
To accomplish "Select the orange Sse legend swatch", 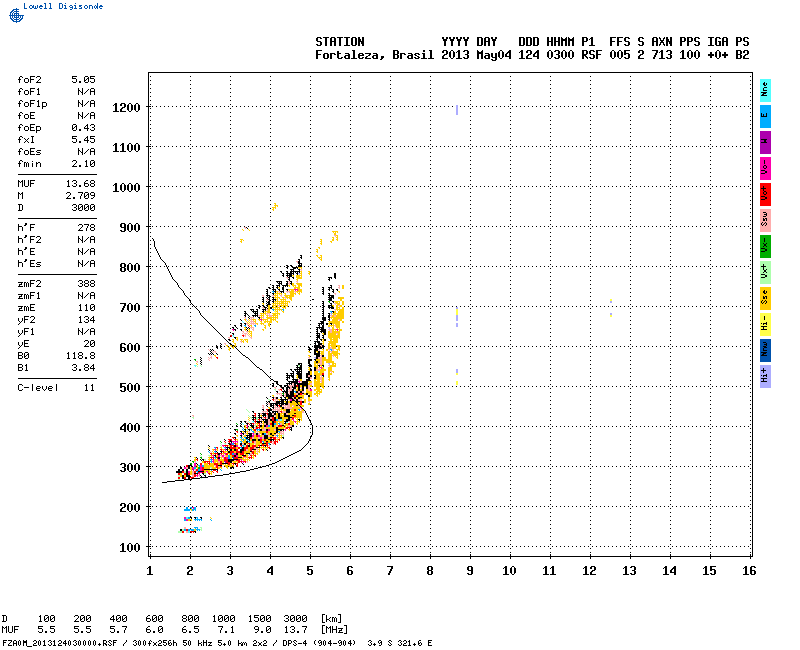I will (765, 298).
